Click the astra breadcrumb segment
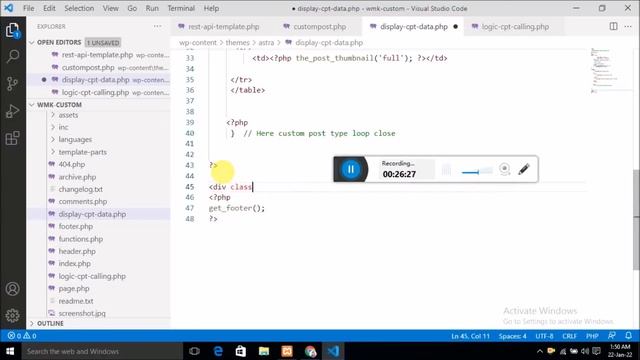Image resolution: width=640 pixels, height=360 pixels. 266,42
